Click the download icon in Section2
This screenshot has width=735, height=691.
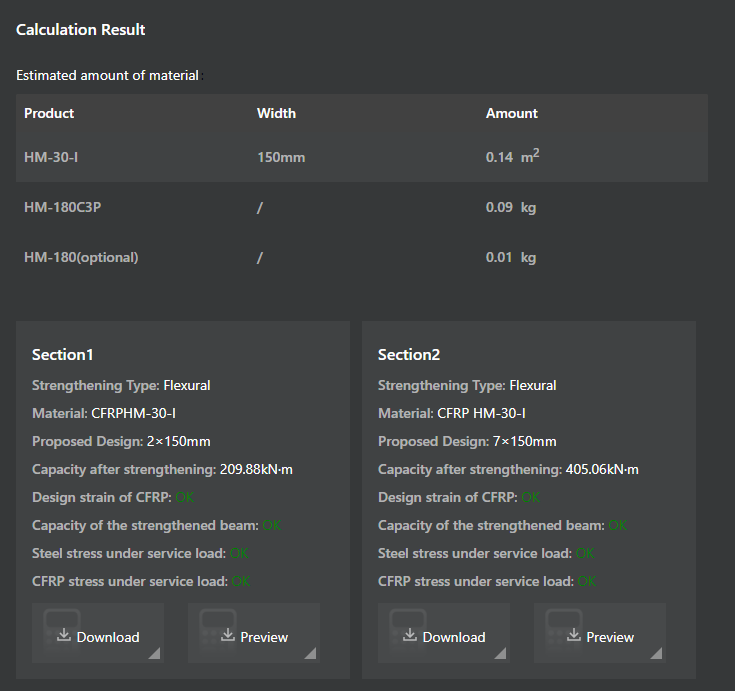tap(410, 635)
